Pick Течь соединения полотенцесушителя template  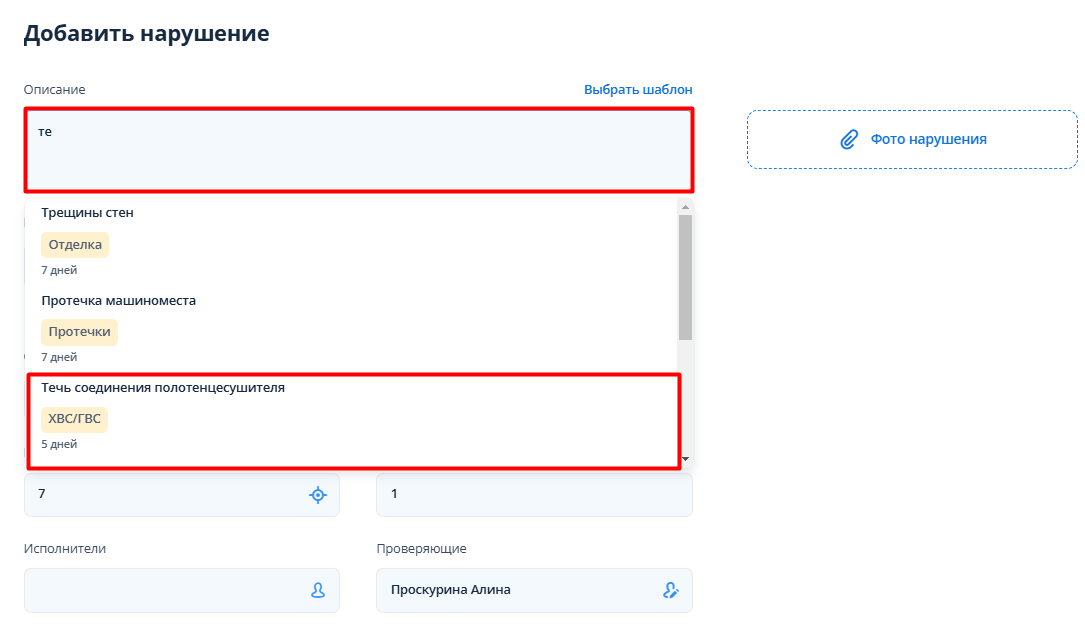point(163,388)
